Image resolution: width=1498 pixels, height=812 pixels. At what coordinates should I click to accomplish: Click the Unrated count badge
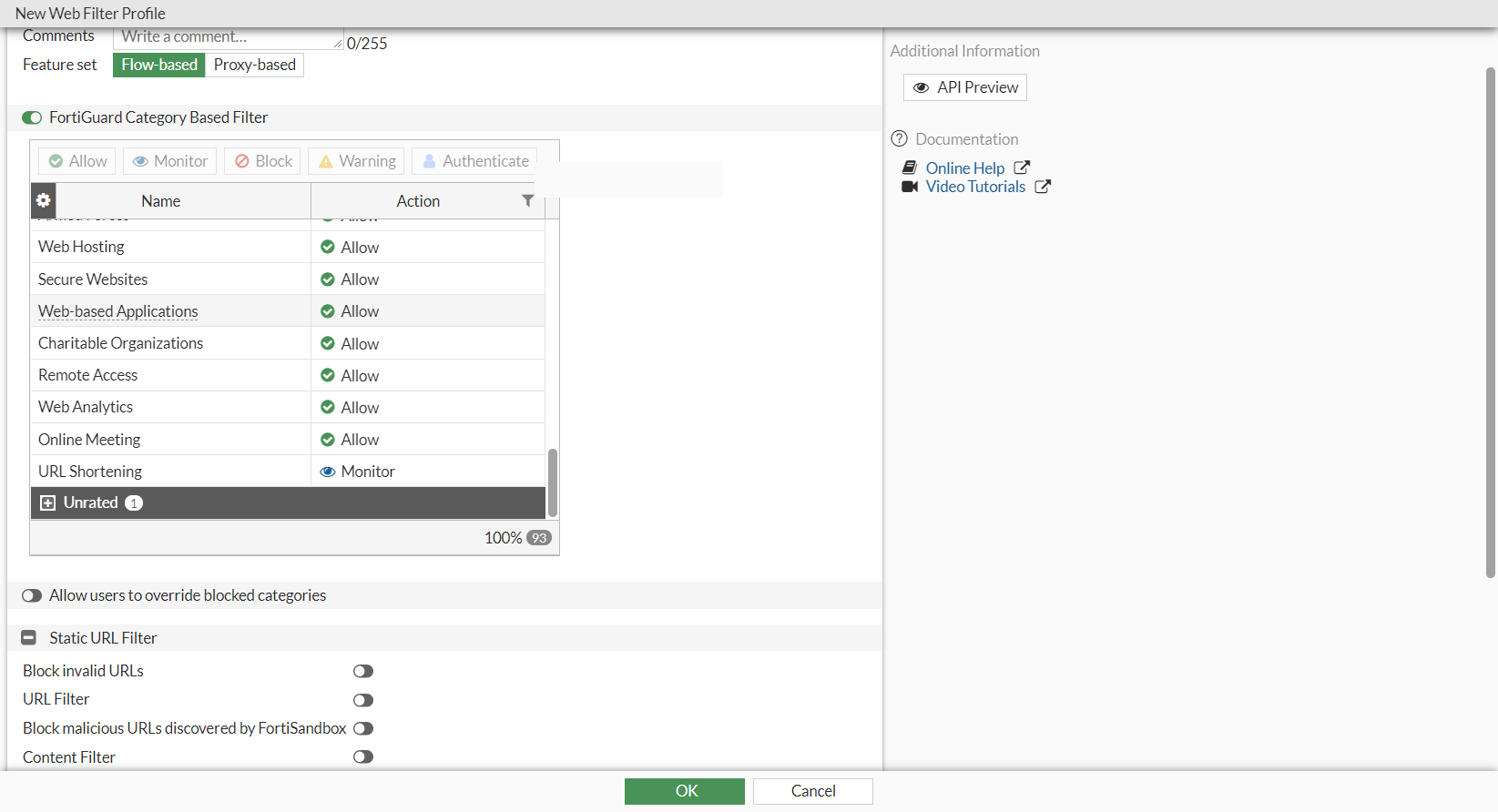(x=134, y=503)
